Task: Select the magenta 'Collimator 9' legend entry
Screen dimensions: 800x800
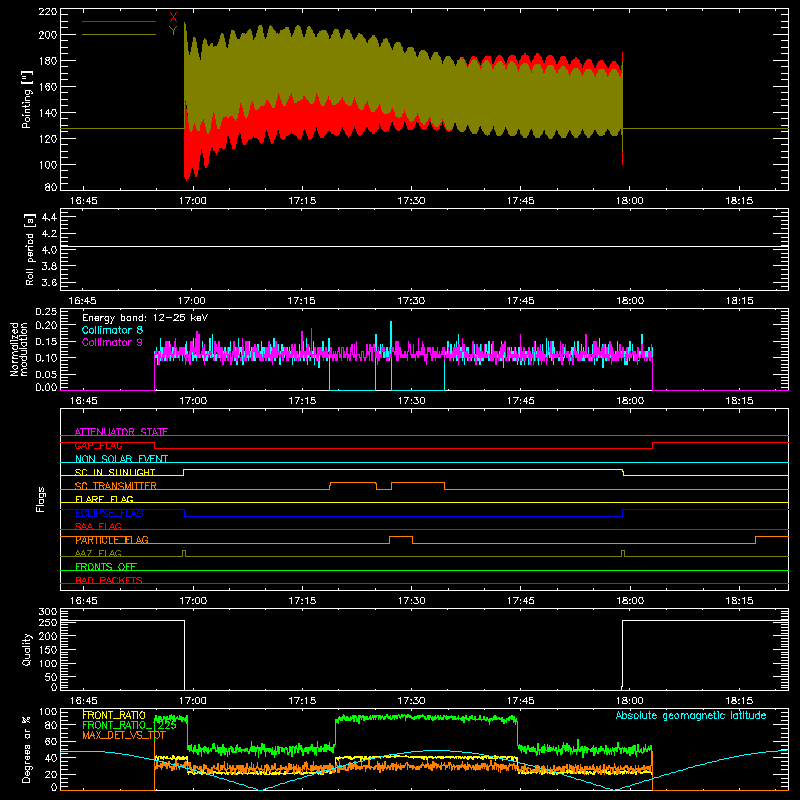Action: pyautogui.click(x=112, y=342)
